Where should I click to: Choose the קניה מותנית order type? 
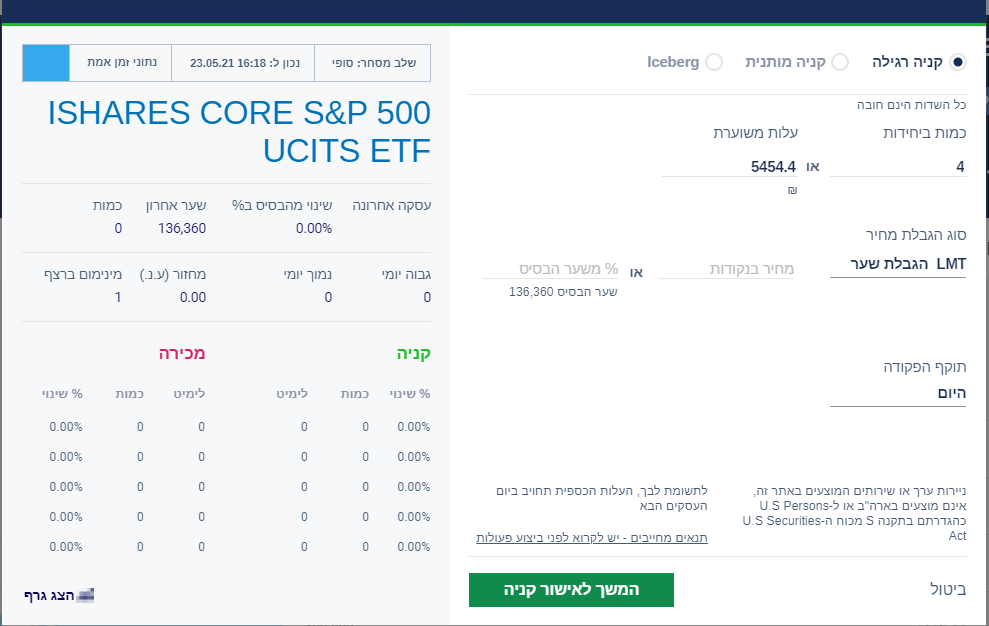click(840, 62)
